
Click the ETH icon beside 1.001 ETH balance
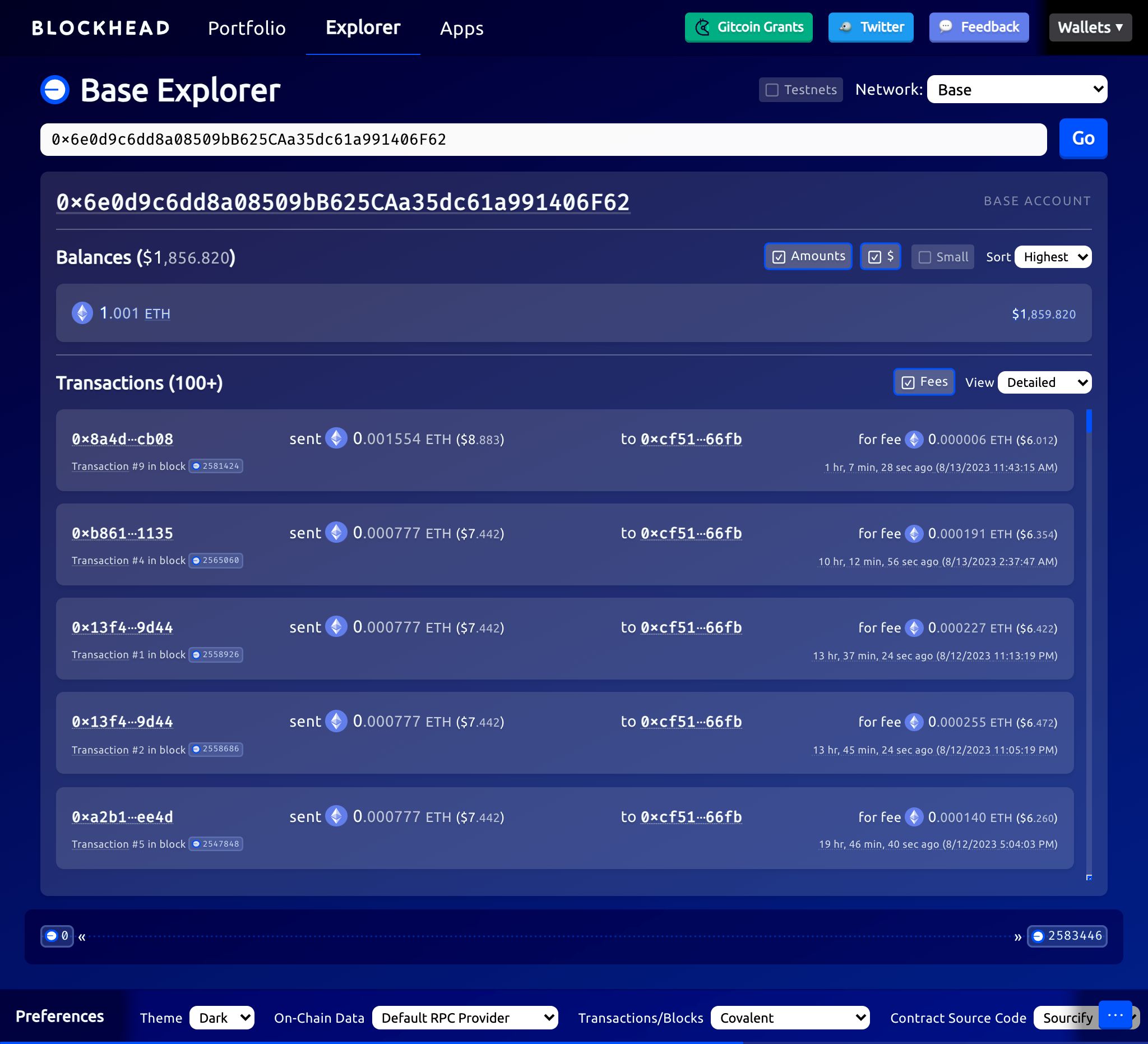(x=82, y=313)
